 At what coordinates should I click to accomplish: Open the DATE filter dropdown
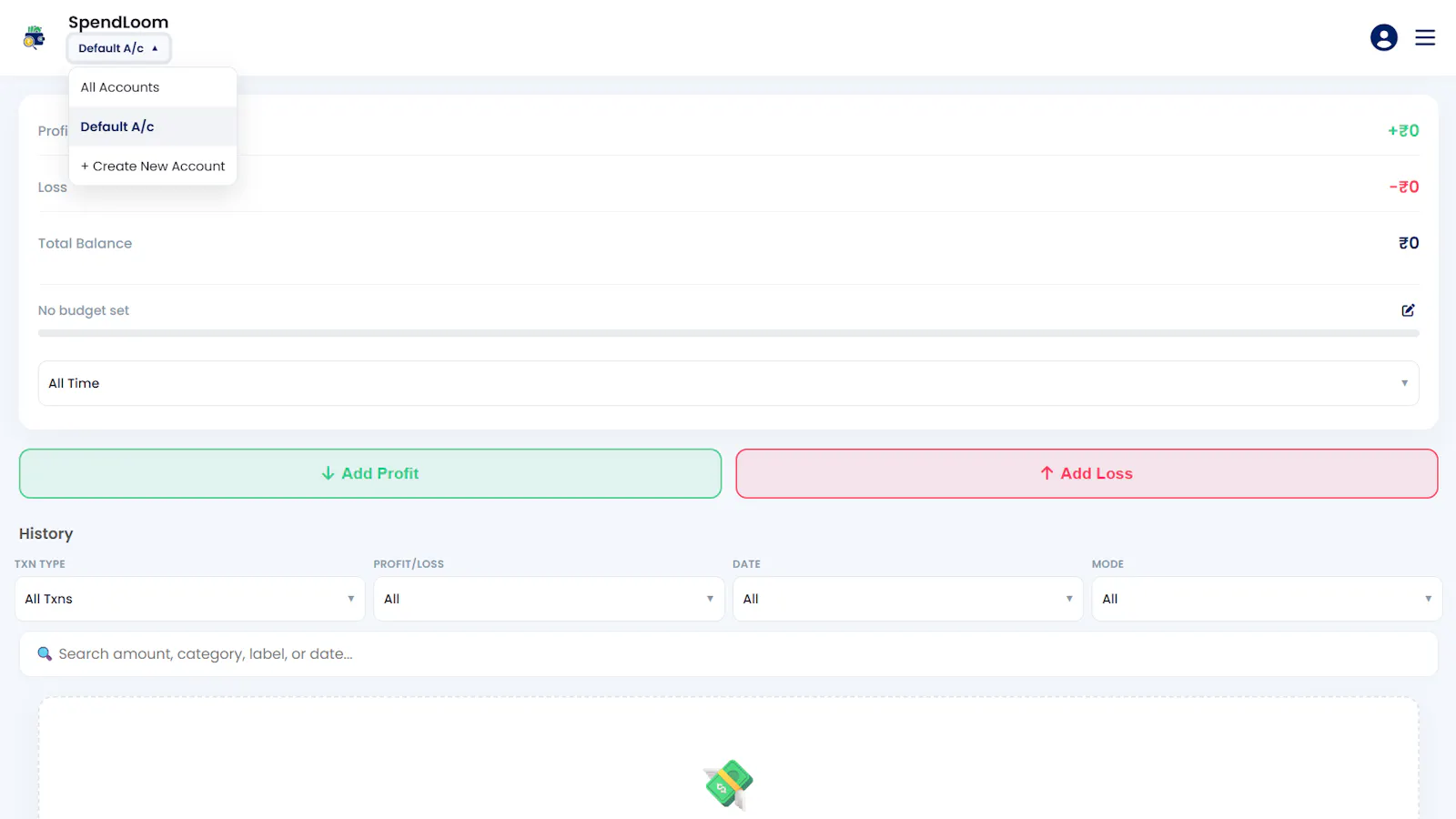(908, 599)
